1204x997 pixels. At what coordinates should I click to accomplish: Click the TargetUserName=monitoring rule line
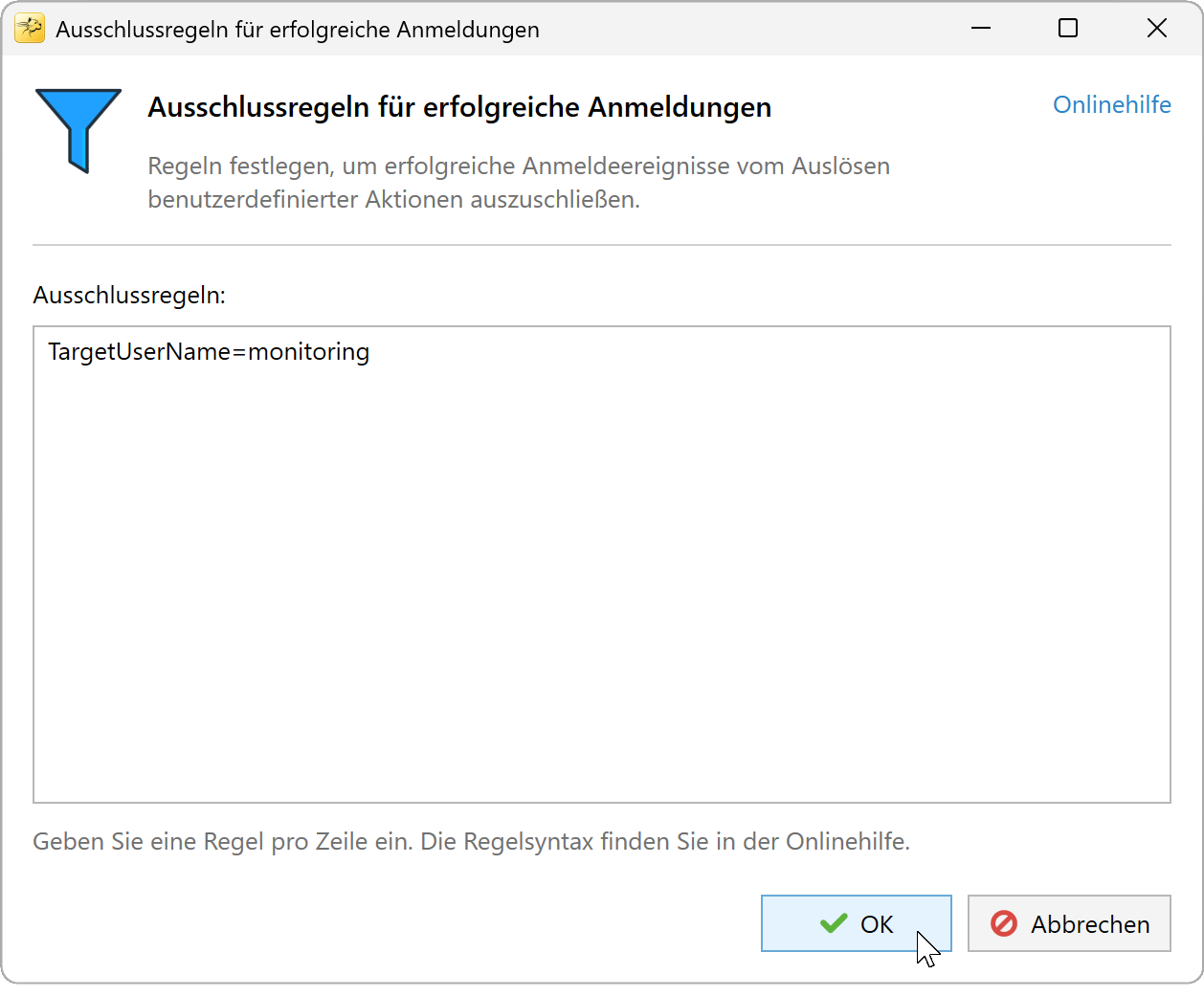click(x=209, y=352)
